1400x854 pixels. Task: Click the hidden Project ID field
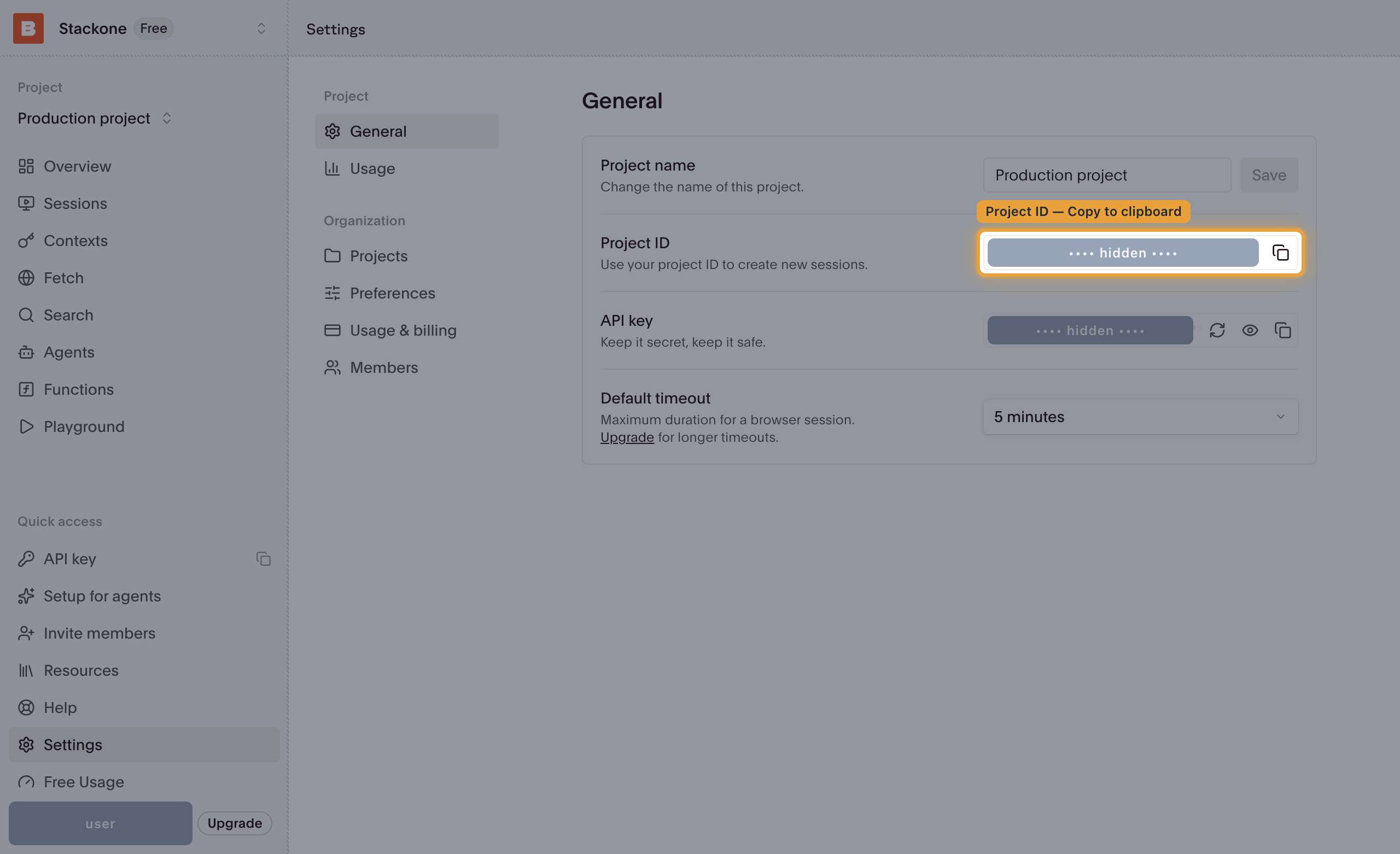click(x=1123, y=253)
